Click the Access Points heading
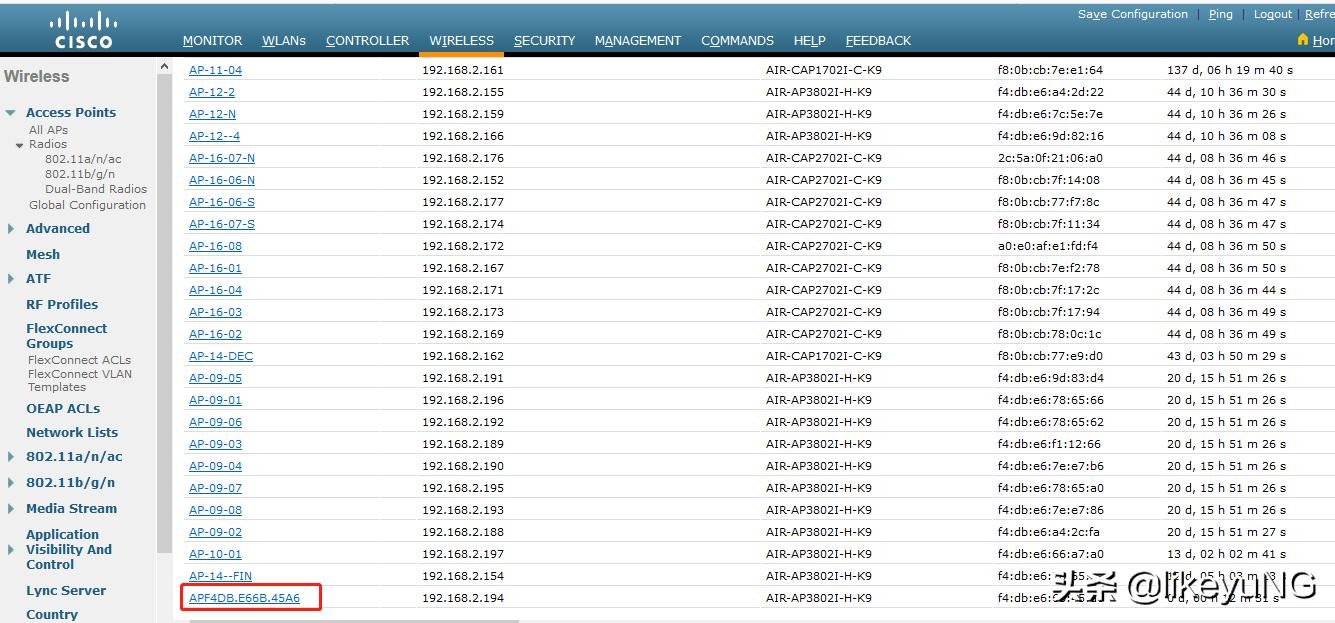This screenshot has width=1335, height=623. [71, 113]
